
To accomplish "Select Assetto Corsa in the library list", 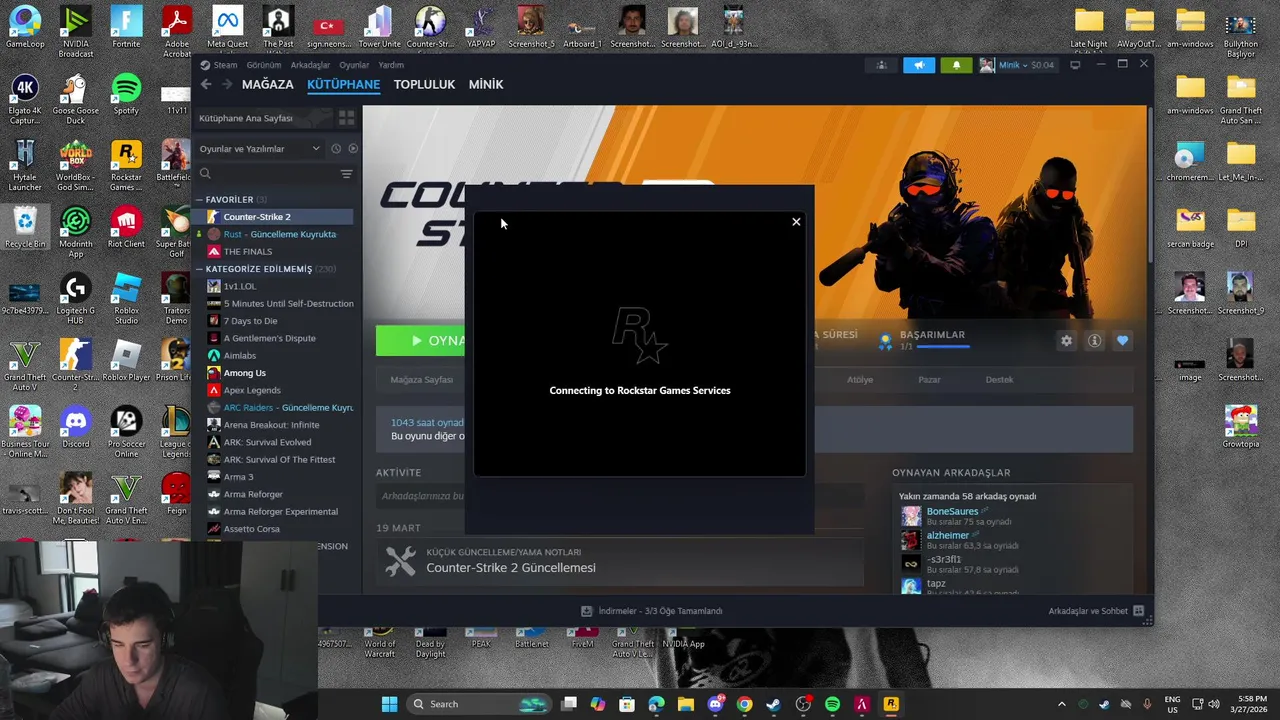I will click(278, 529).
